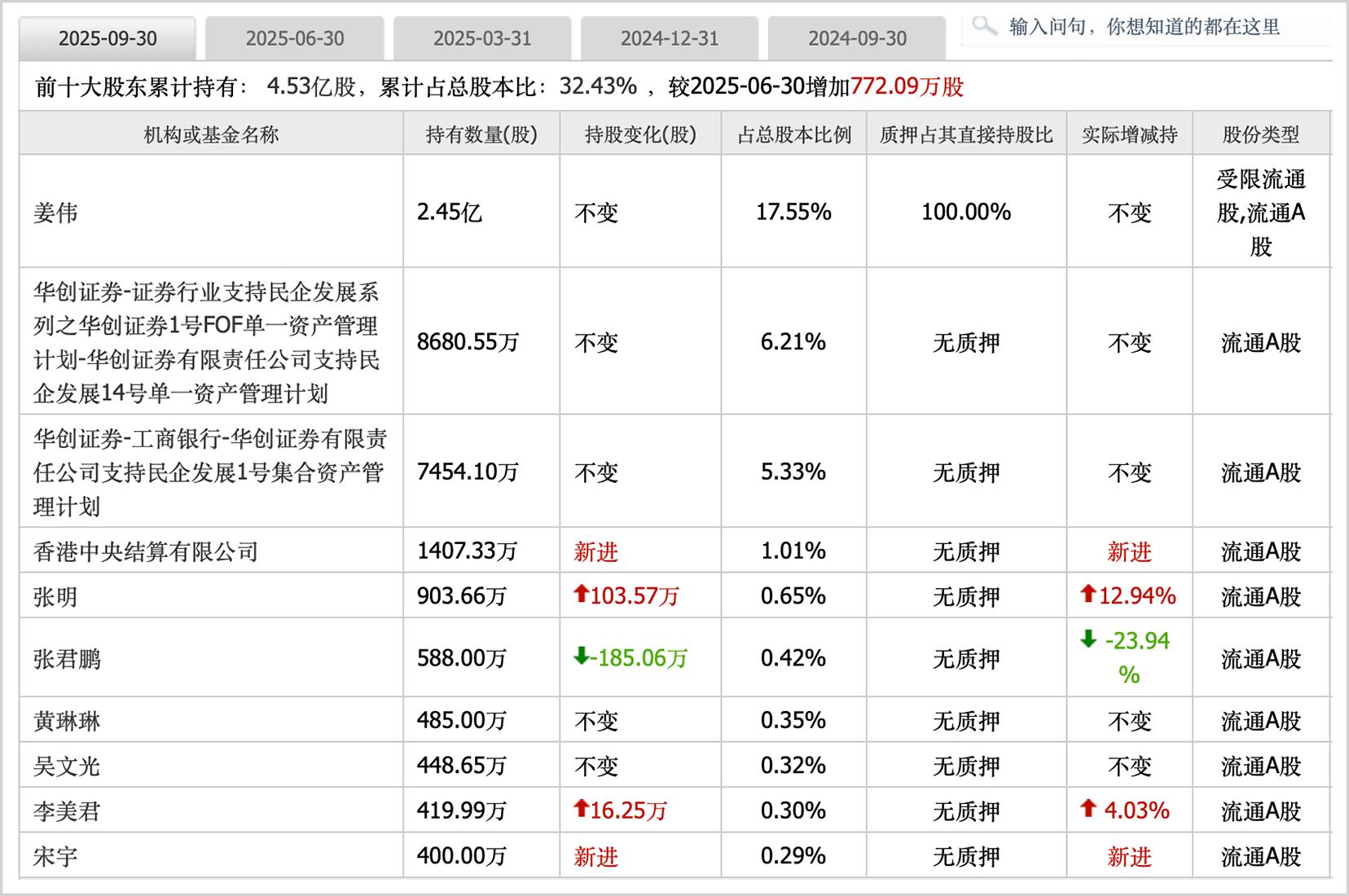Click the magnifier search icon
Viewport: 1349px width, 896px height.
pos(985,26)
